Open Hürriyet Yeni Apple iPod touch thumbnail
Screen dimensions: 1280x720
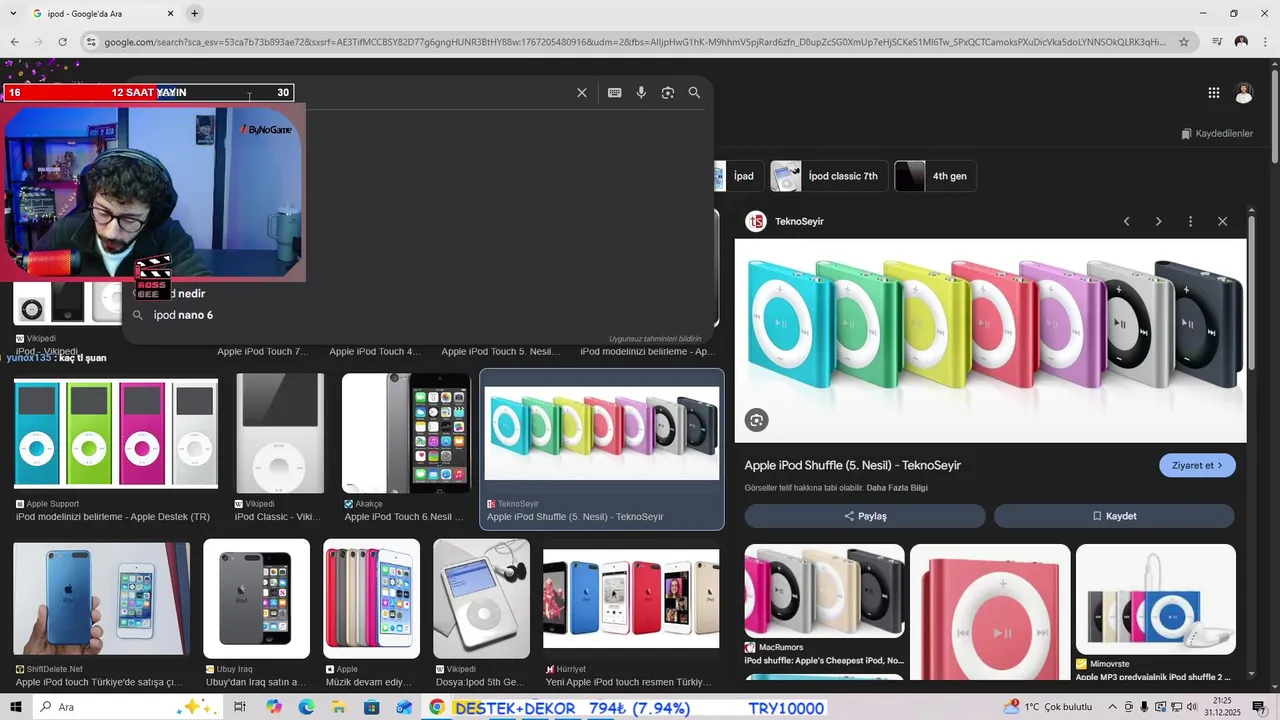631,599
